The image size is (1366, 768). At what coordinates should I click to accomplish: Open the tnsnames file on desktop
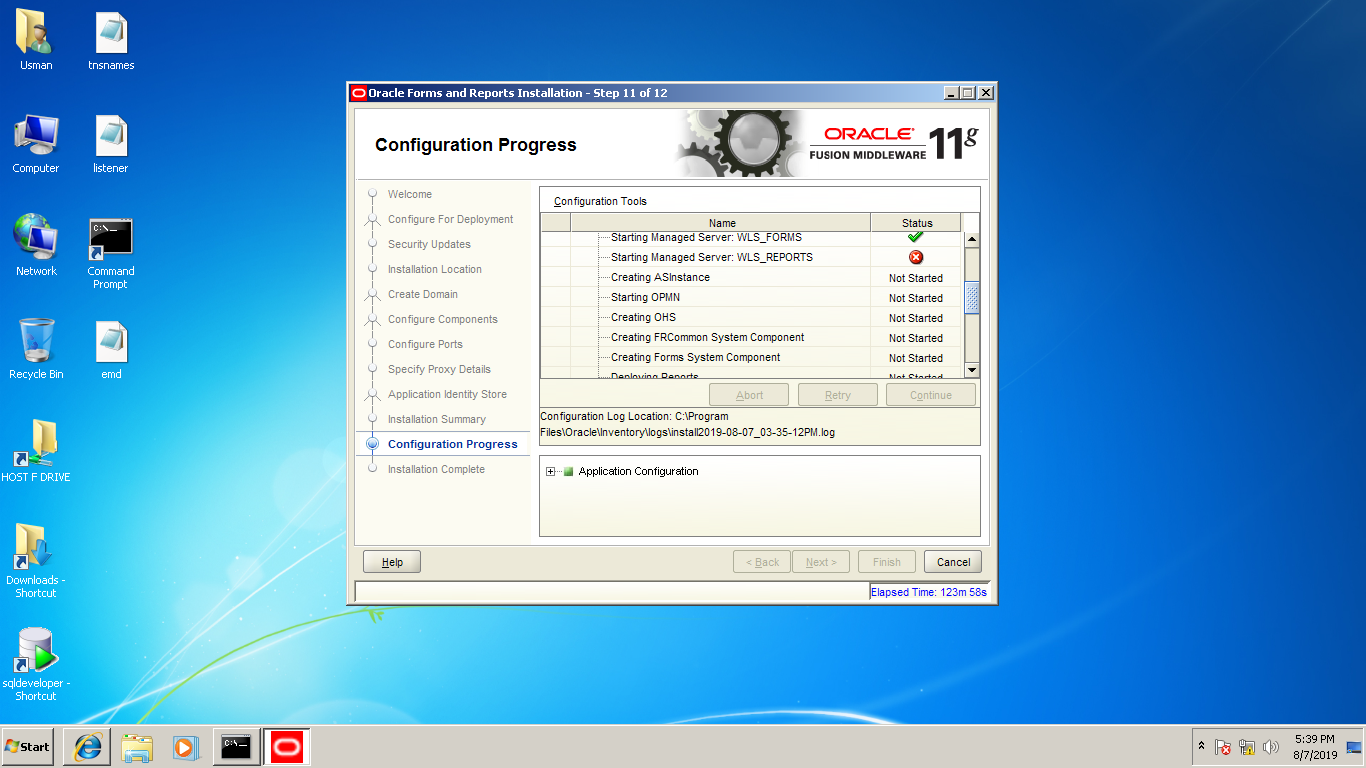[111, 34]
